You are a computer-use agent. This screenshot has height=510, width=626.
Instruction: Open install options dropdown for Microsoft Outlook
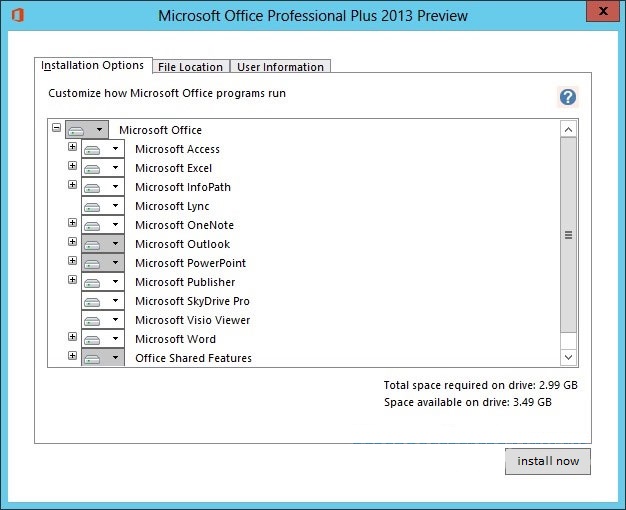[103, 244]
